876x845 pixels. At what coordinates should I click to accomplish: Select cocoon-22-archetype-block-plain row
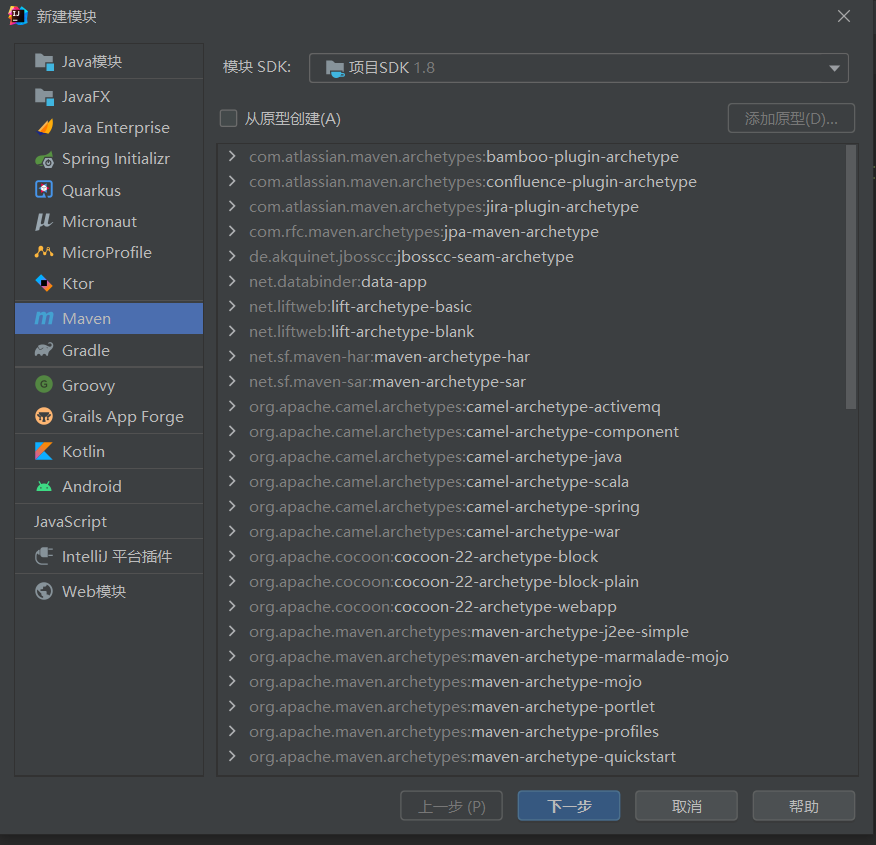tap(532, 581)
